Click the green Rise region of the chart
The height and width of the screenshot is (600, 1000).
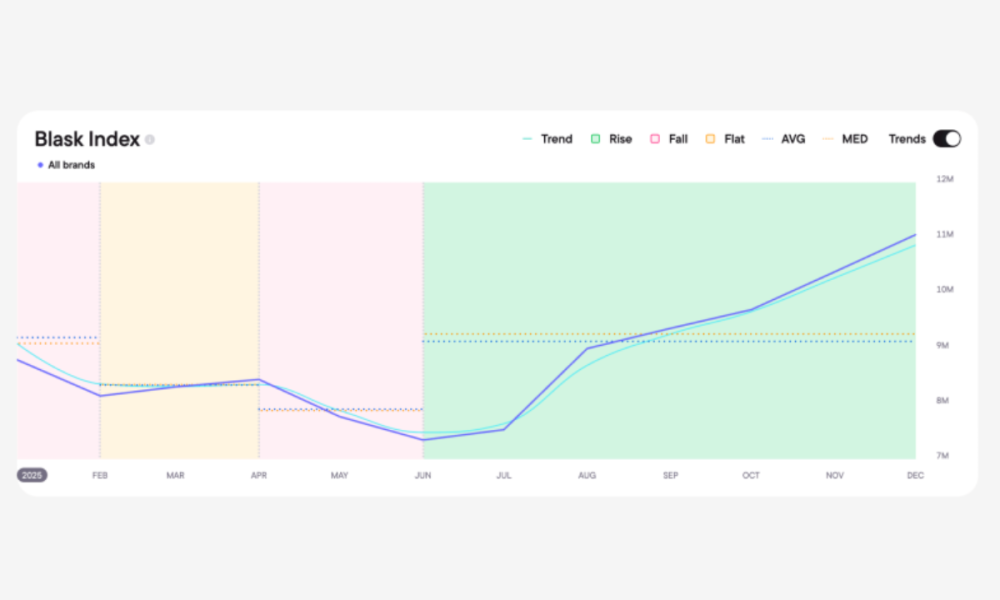[670, 240]
